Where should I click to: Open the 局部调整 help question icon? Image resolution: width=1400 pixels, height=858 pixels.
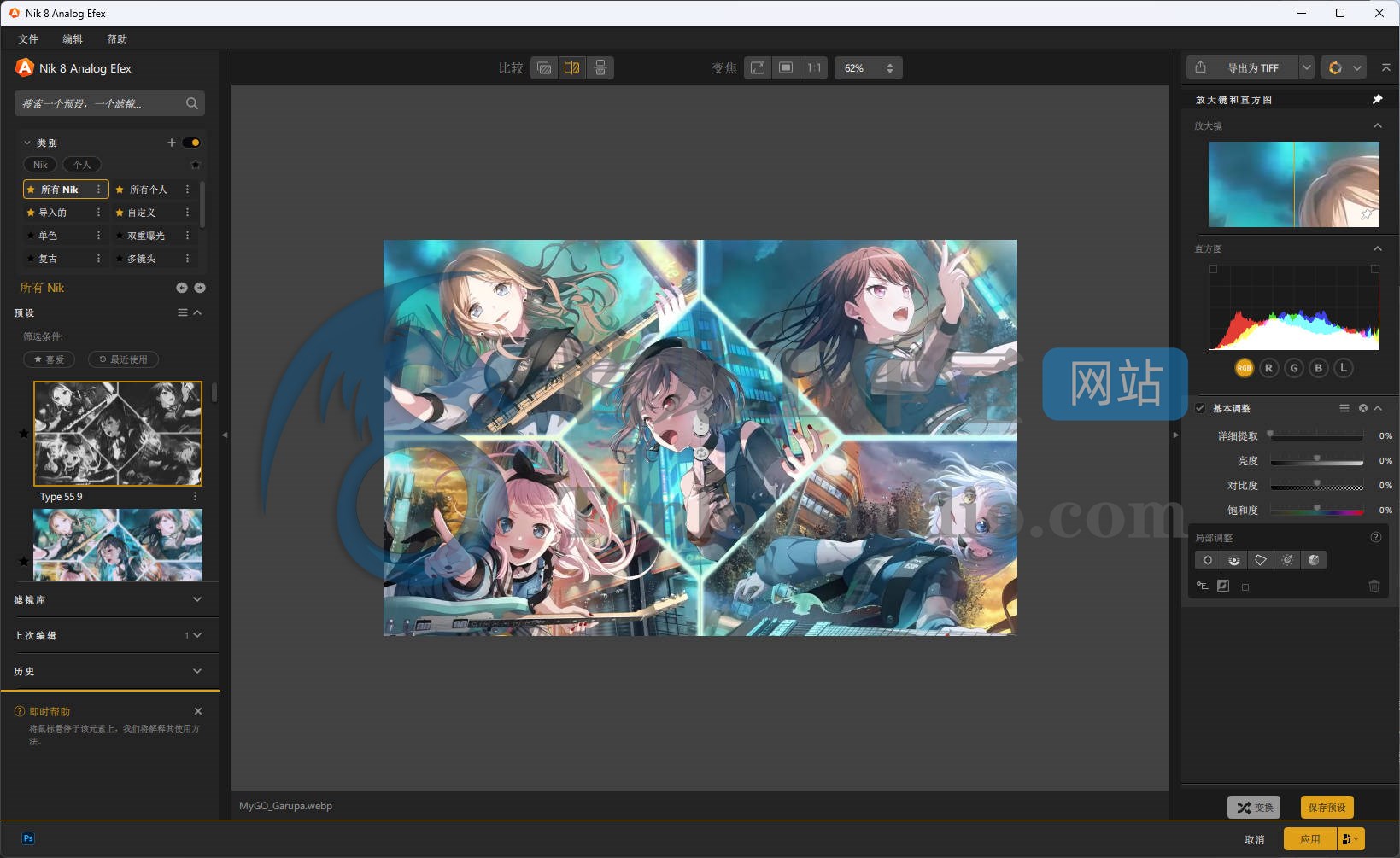(1376, 537)
